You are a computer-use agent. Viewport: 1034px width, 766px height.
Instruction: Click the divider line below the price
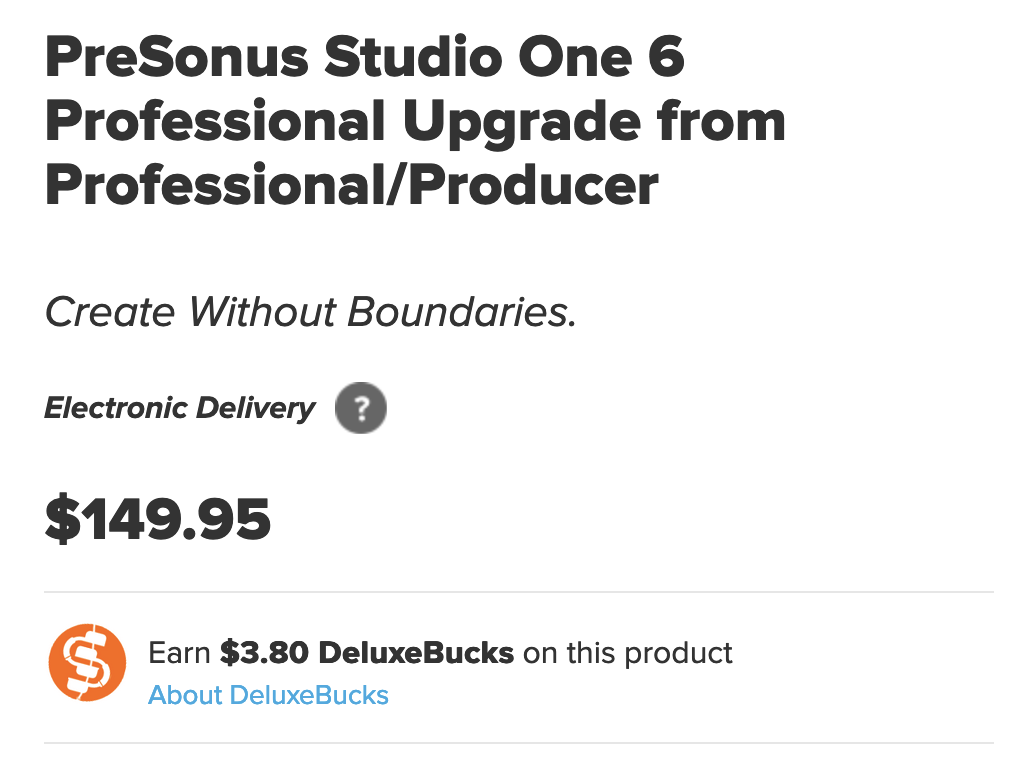pyautogui.click(x=519, y=592)
